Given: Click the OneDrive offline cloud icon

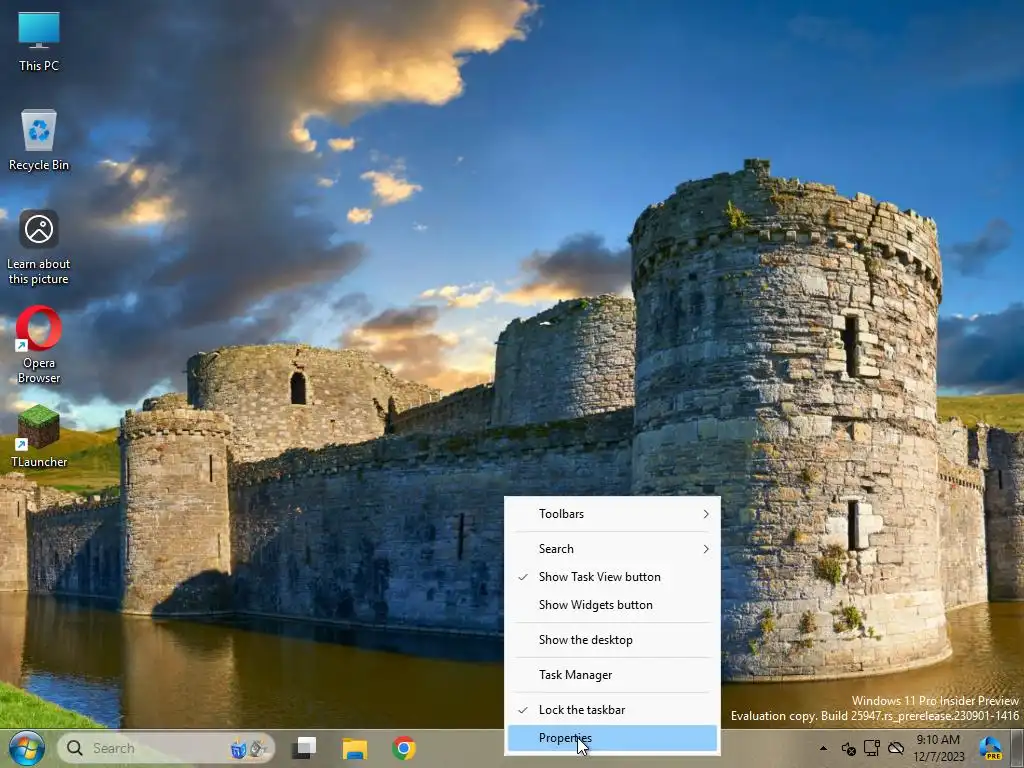Looking at the screenshot, I should point(896,748).
